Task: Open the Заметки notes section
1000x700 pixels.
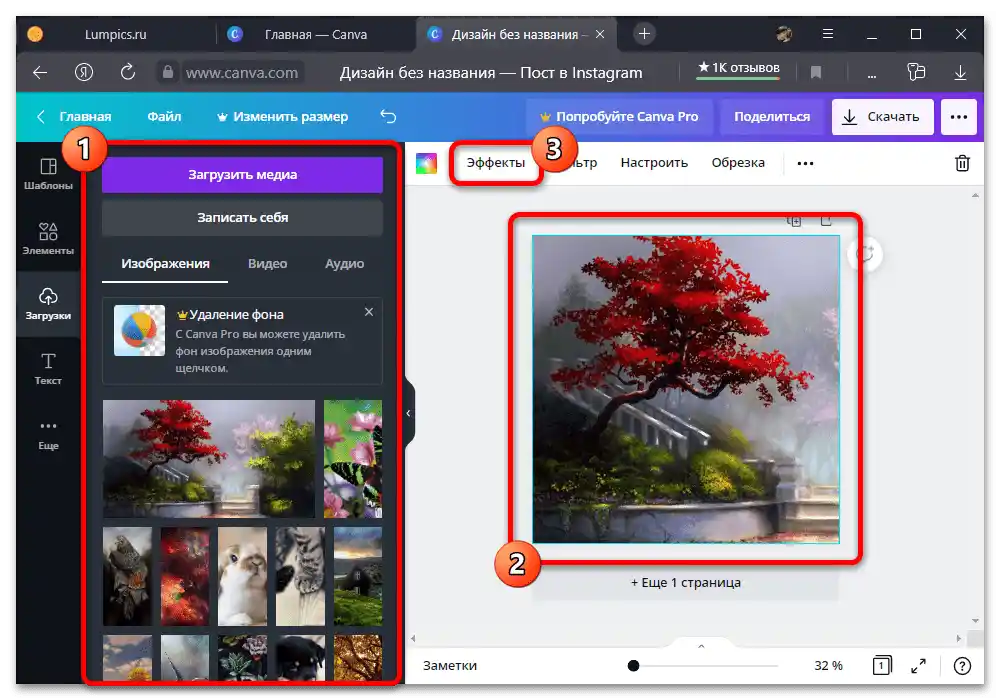Action: (450, 666)
